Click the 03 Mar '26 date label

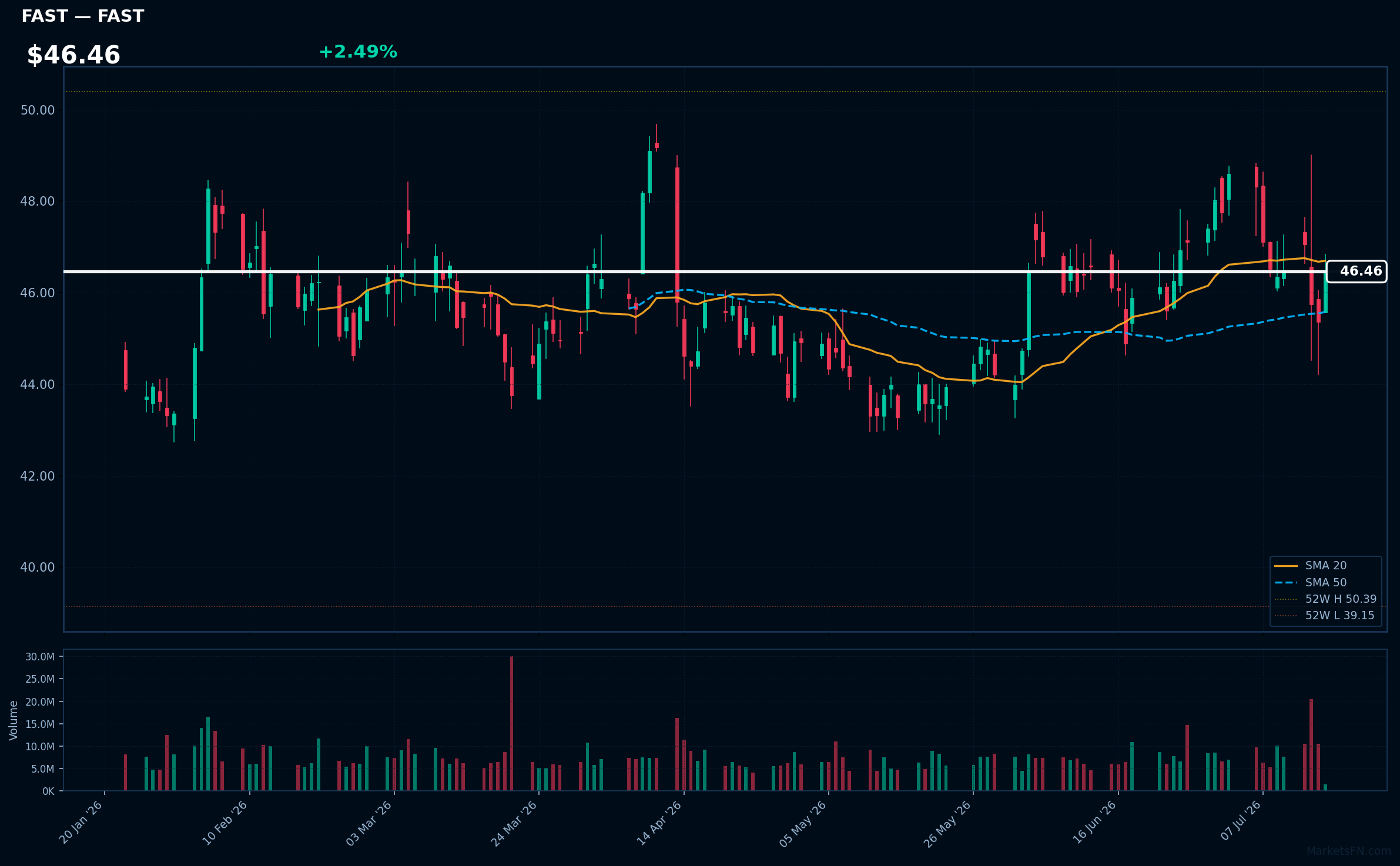point(369,824)
